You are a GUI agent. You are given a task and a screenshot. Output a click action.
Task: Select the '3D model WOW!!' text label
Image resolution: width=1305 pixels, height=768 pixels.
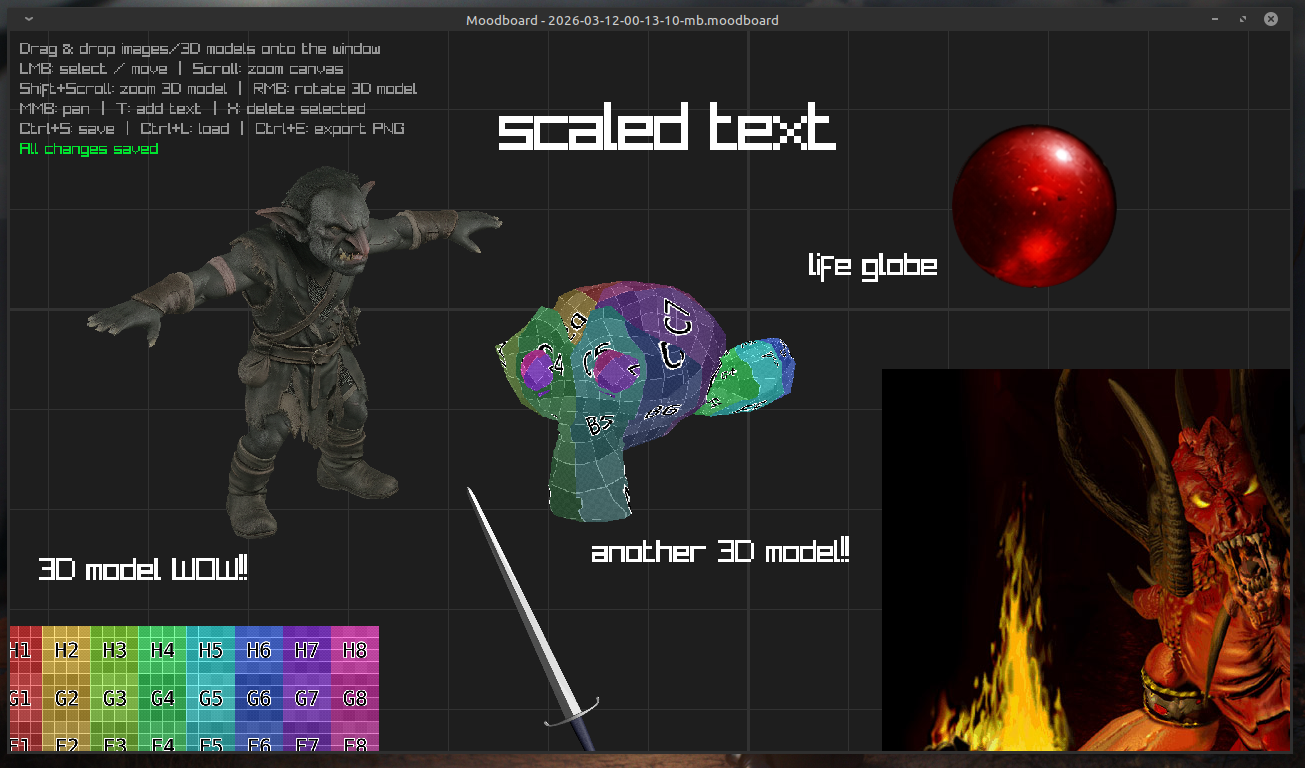(x=143, y=570)
